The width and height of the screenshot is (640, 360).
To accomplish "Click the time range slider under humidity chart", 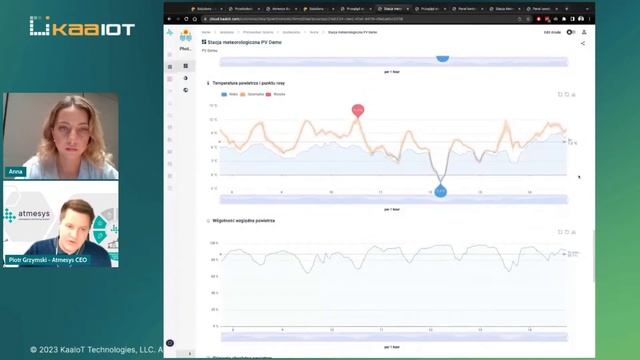I will click(x=394, y=337).
